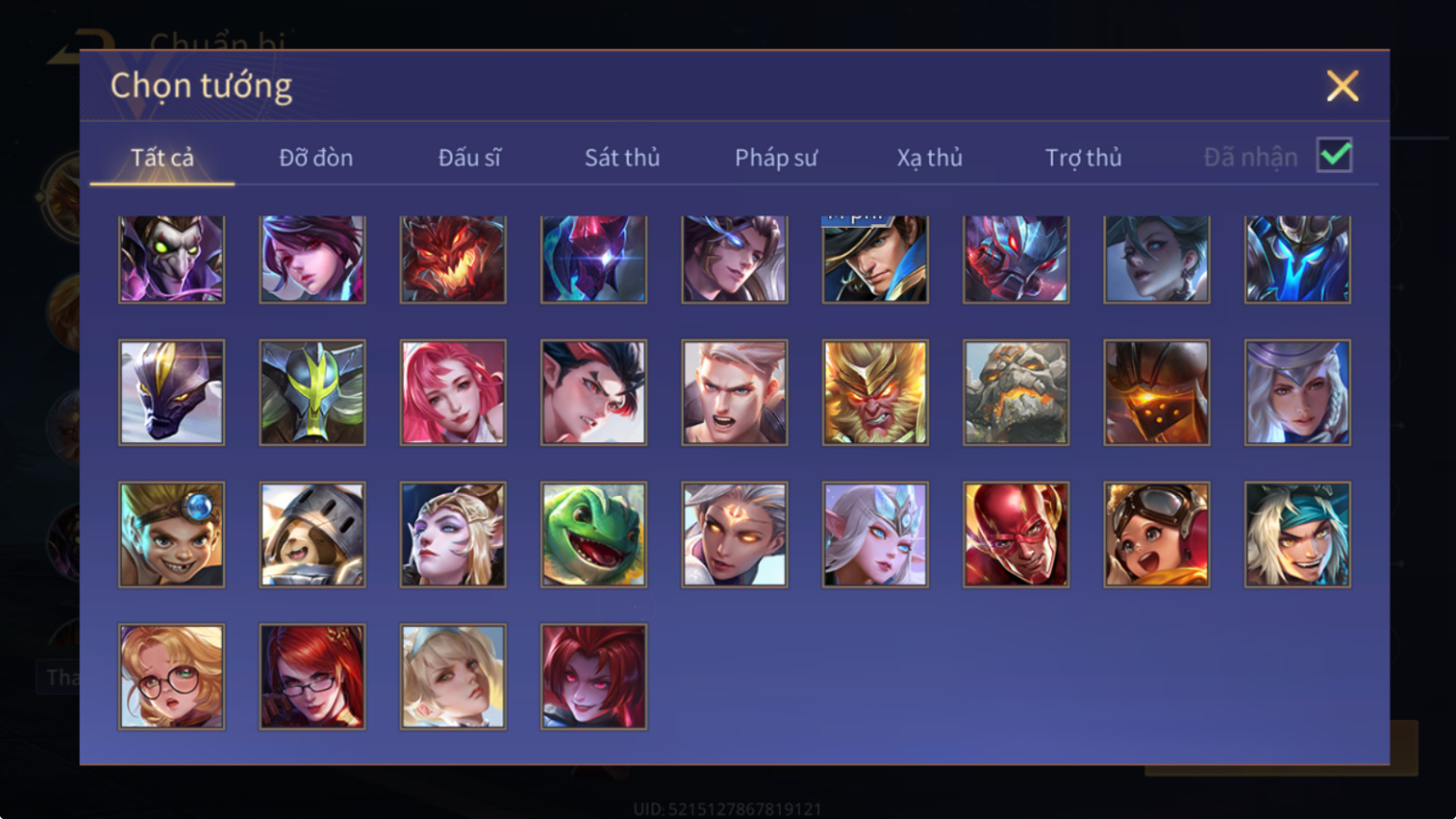Viewport: 1456px width, 819px height.
Task: Choose the cowboy hat gunslinger hero
Action: pos(875,259)
